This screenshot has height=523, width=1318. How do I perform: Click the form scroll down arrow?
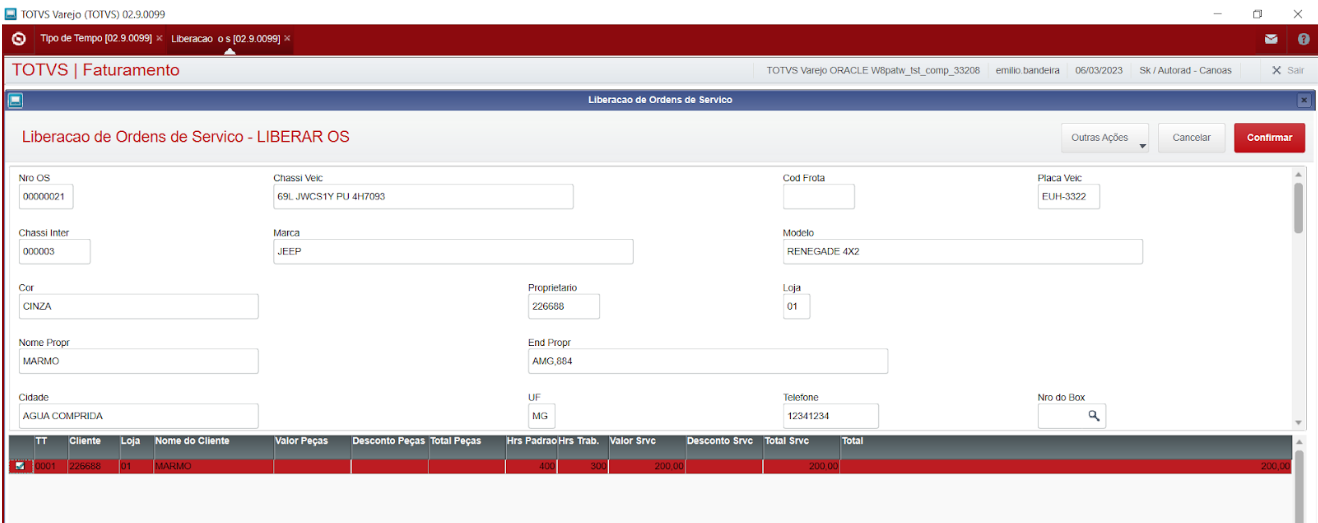click(1298, 423)
